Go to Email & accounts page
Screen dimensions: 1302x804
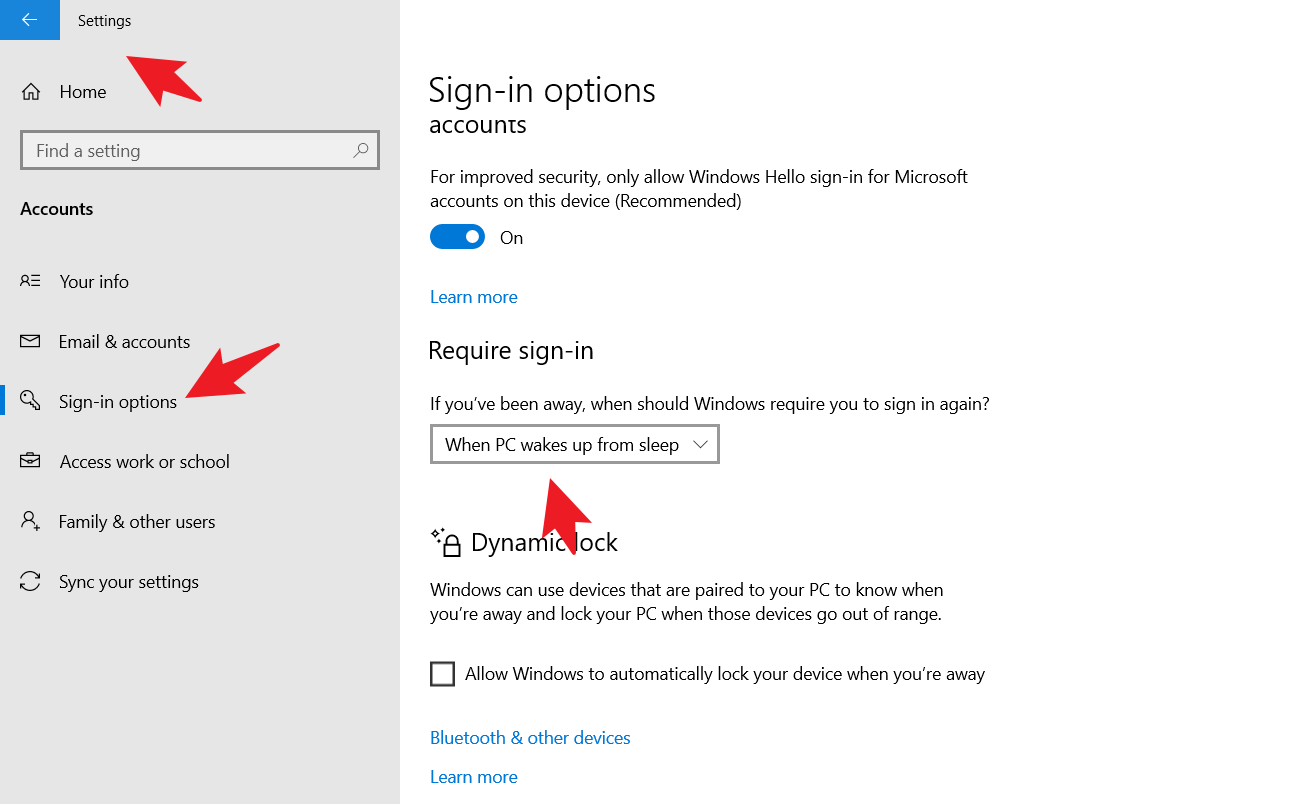[x=124, y=341]
